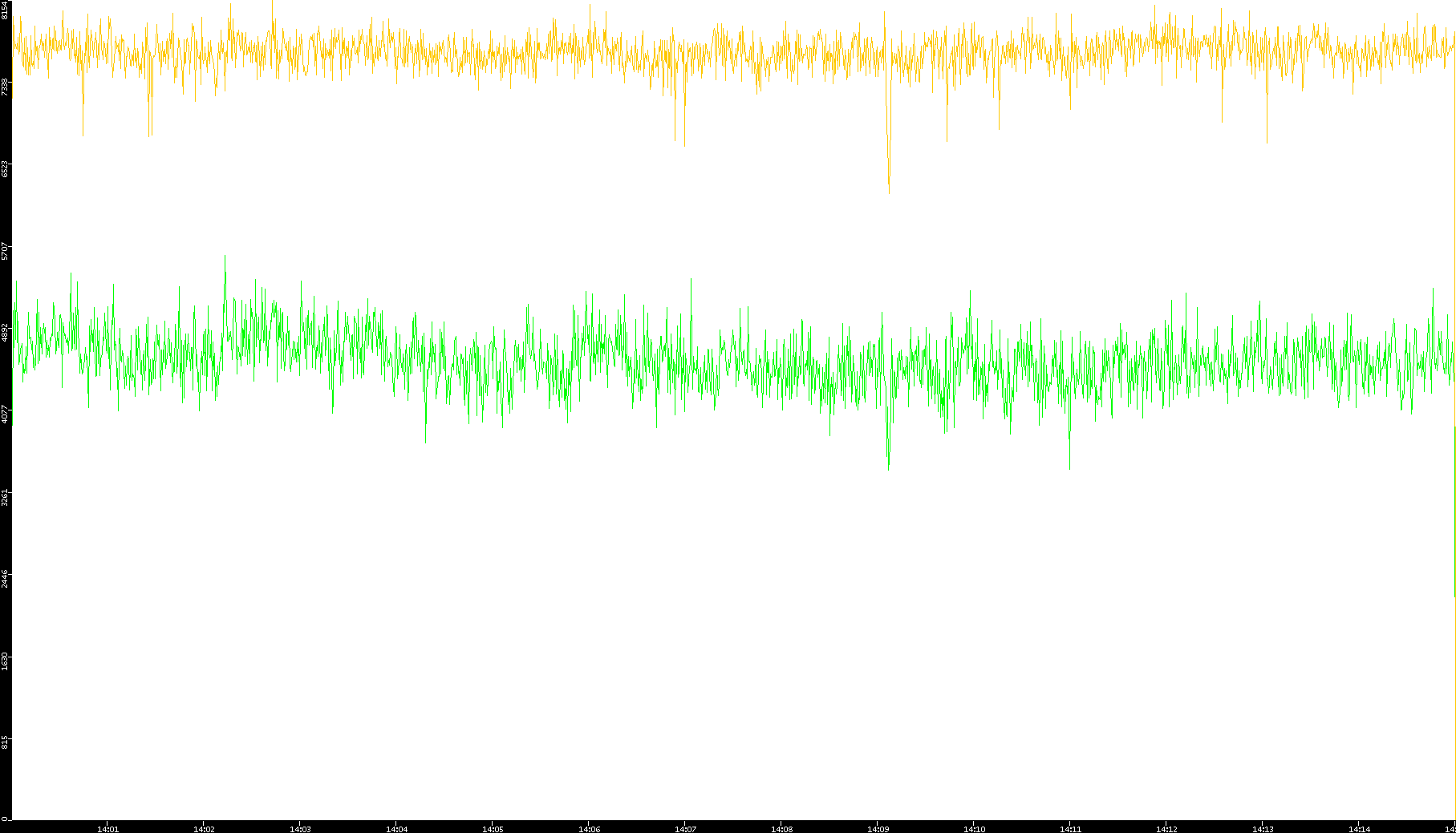Viewport: 1456px width, 833px height.
Task: Select the 4892 value on the vertical axis
Action: coord(6,332)
